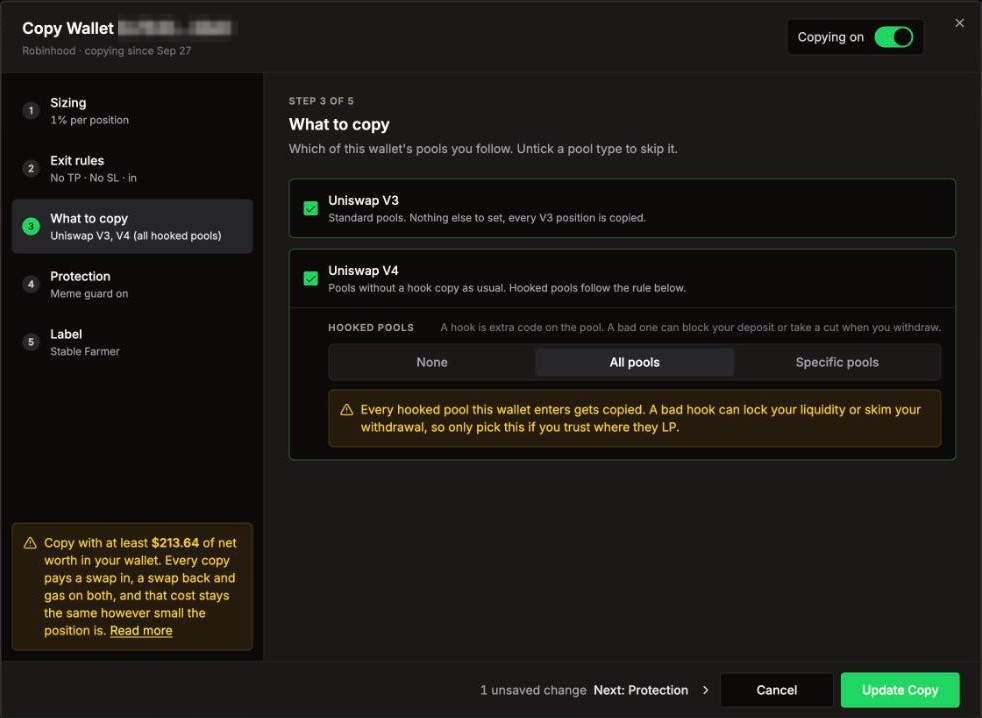This screenshot has width=982, height=718.
Task: Select All pools option
Action: (x=634, y=362)
